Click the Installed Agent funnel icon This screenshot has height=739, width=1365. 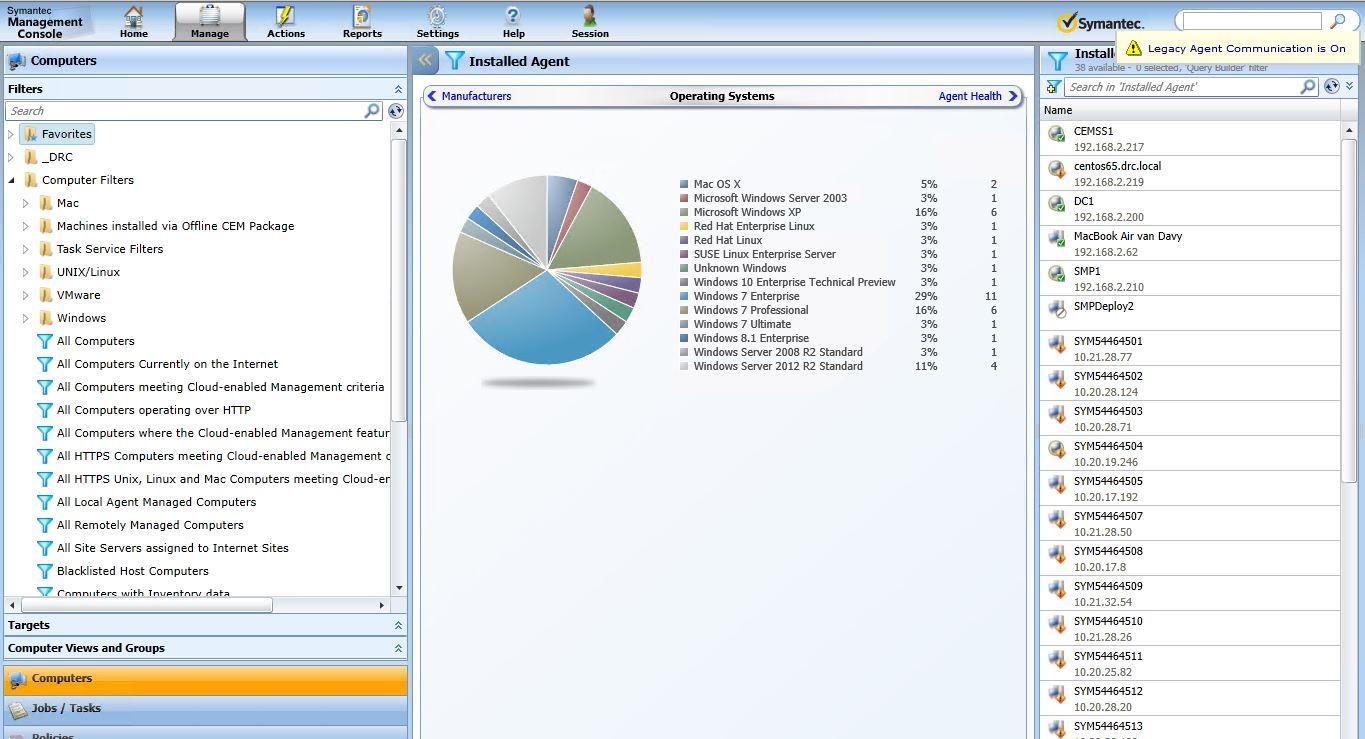pyautogui.click(x=455, y=60)
